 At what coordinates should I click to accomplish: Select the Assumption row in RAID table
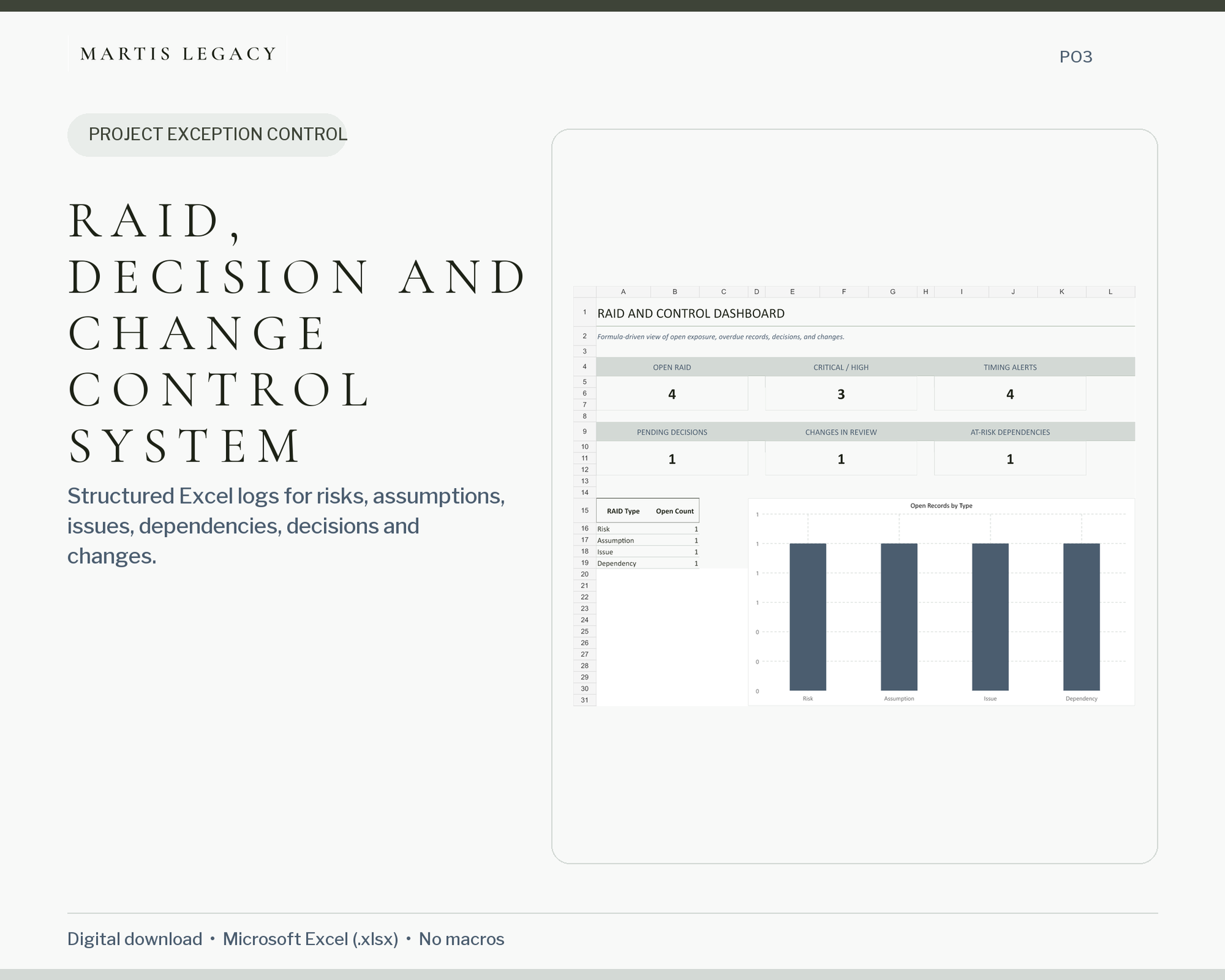pos(648,540)
